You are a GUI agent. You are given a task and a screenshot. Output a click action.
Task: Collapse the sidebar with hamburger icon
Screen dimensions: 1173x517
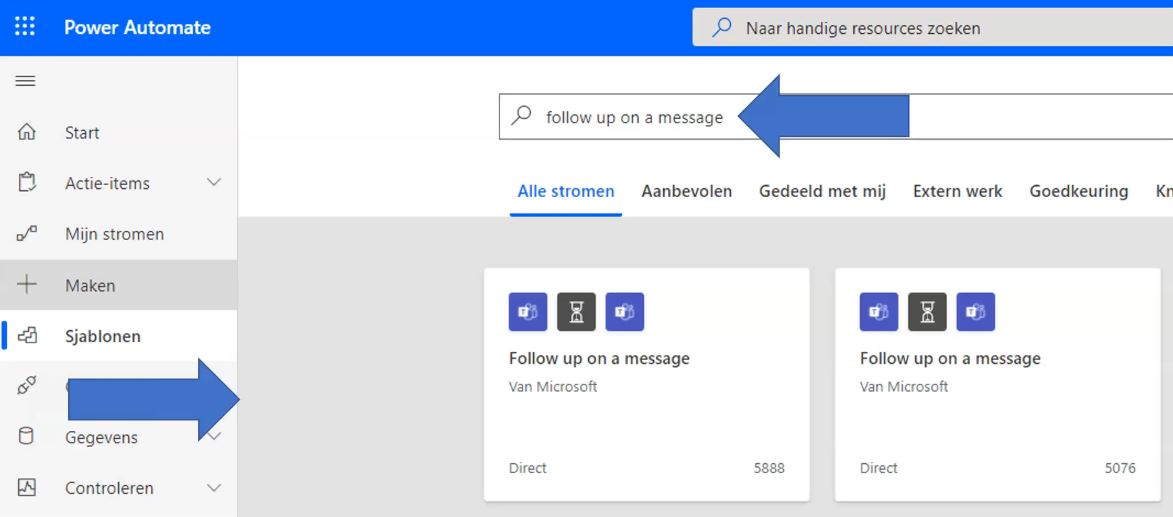(25, 81)
